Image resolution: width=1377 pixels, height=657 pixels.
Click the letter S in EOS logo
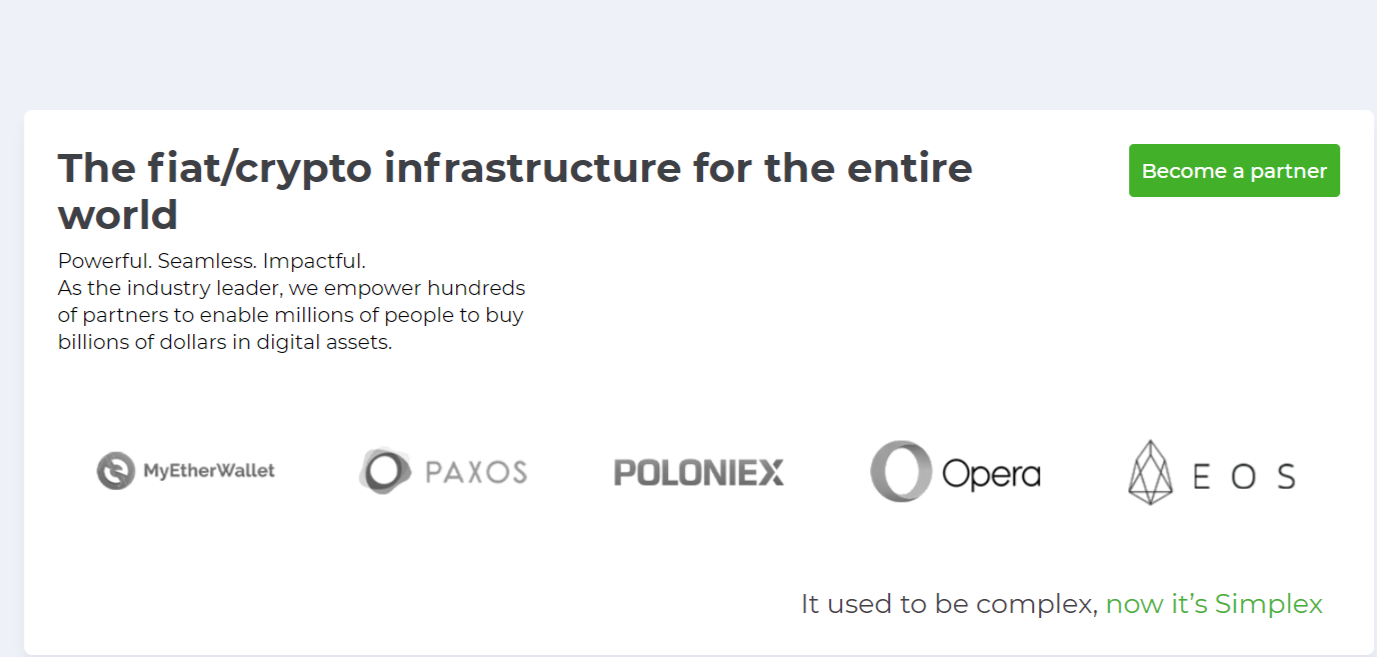tap(1286, 476)
